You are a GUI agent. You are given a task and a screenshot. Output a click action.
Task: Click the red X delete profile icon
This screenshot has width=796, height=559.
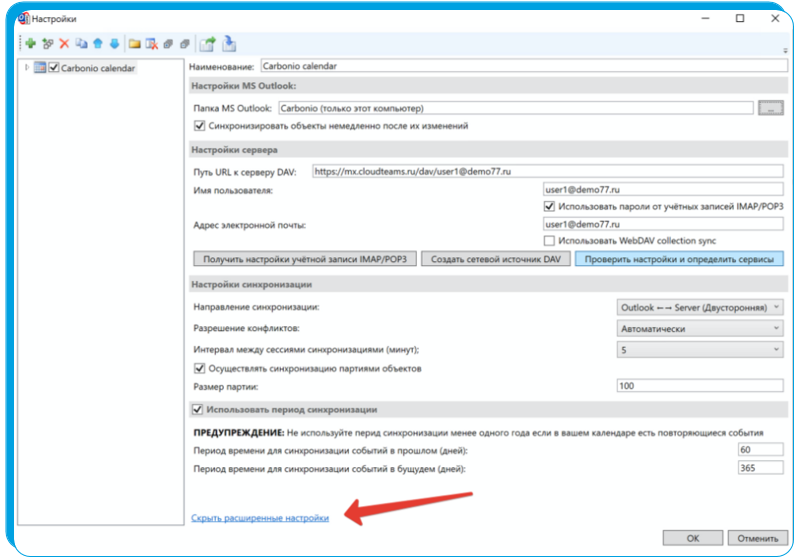(64, 44)
